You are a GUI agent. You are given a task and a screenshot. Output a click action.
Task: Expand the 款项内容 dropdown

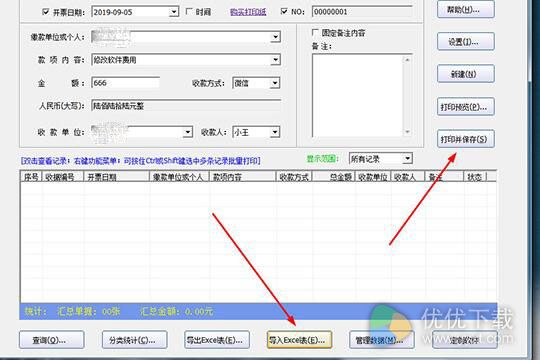pos(275,60)
